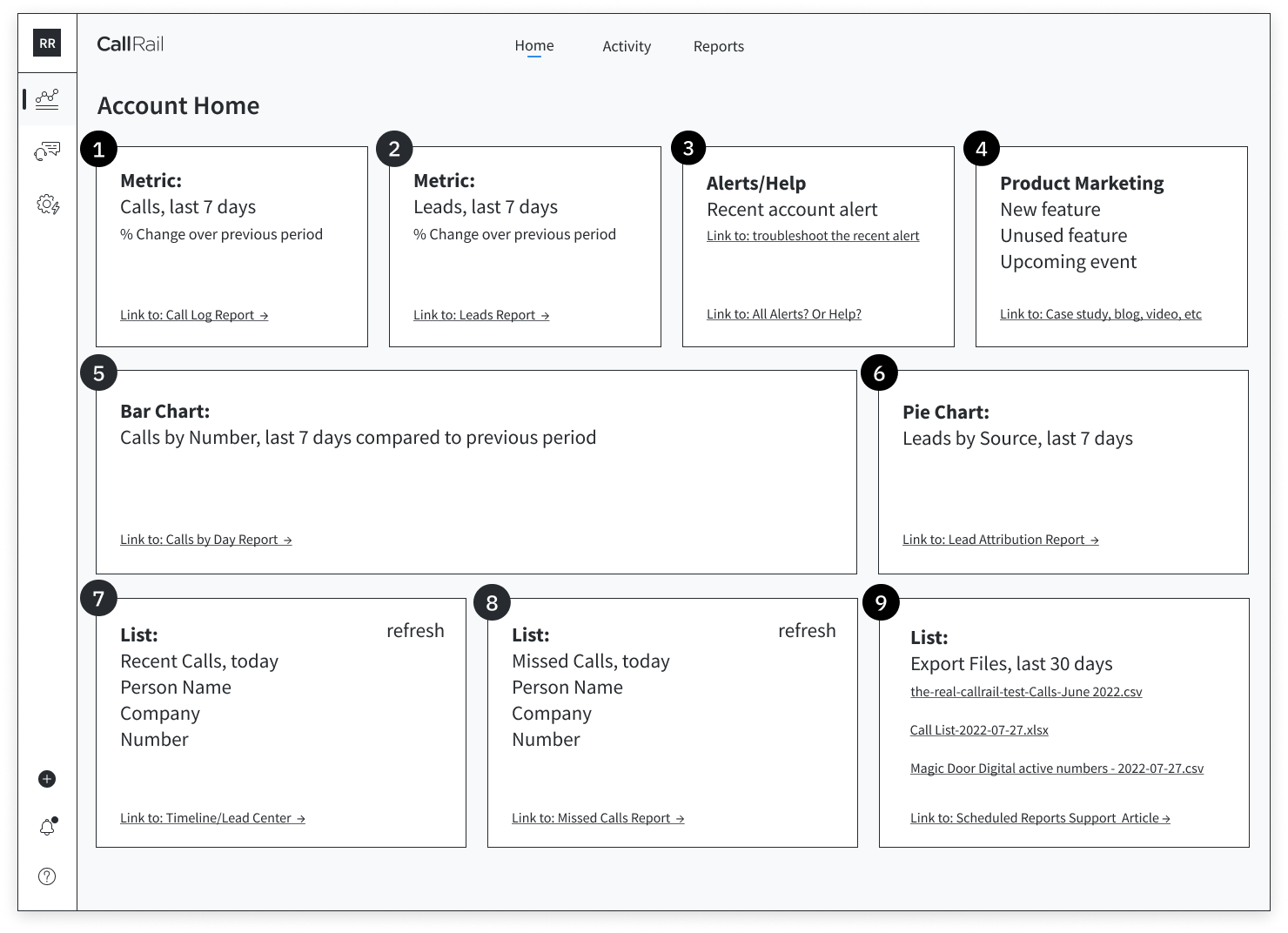Click '% Change over previous period' under Leads
Viewport: 1288px width, 933px height.
[x=514, y=234]
